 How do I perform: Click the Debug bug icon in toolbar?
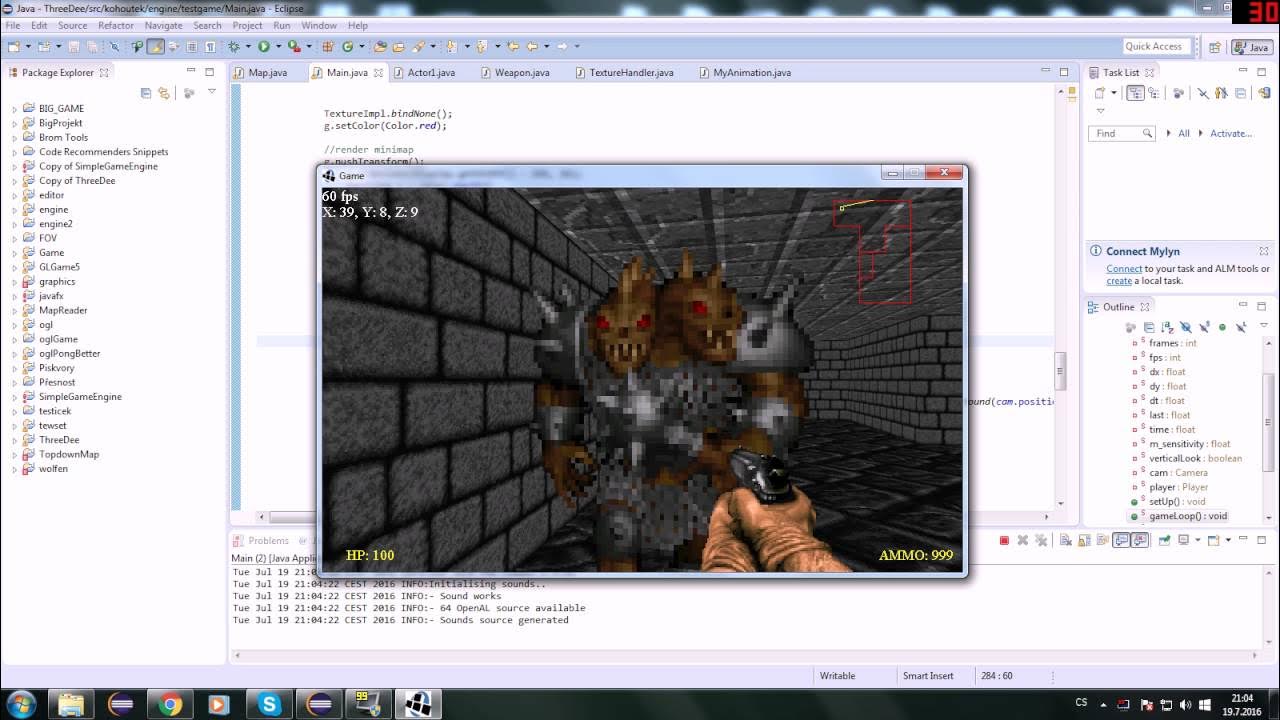click(233, 46)
